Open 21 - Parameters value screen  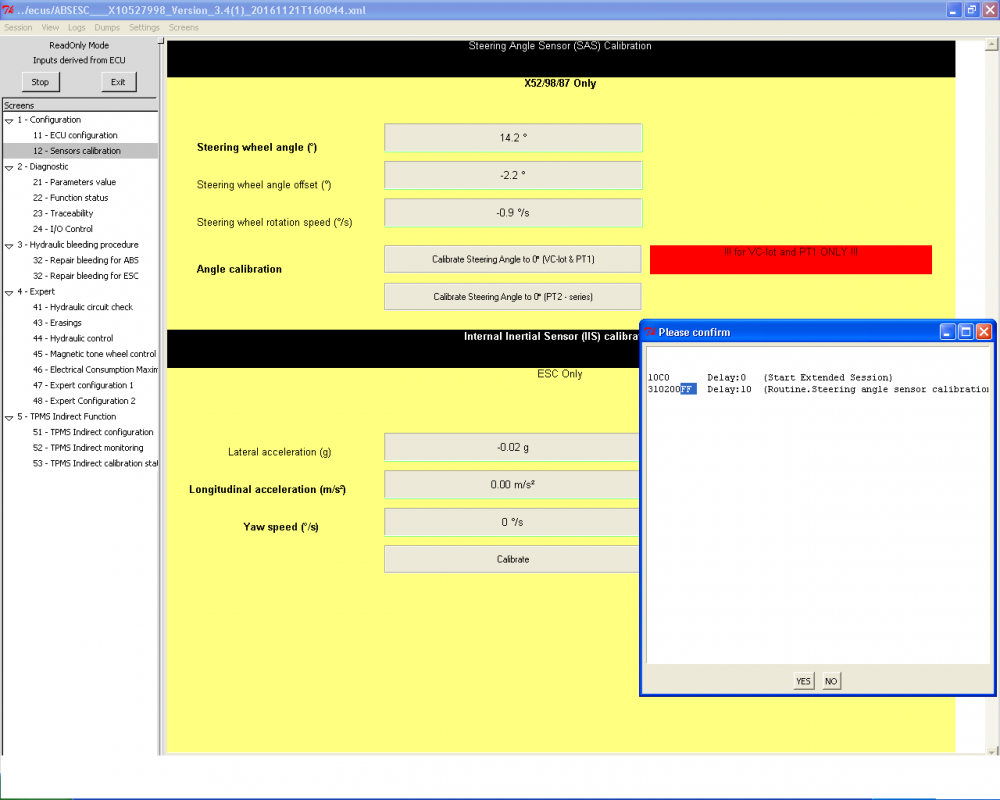[75, 182]
